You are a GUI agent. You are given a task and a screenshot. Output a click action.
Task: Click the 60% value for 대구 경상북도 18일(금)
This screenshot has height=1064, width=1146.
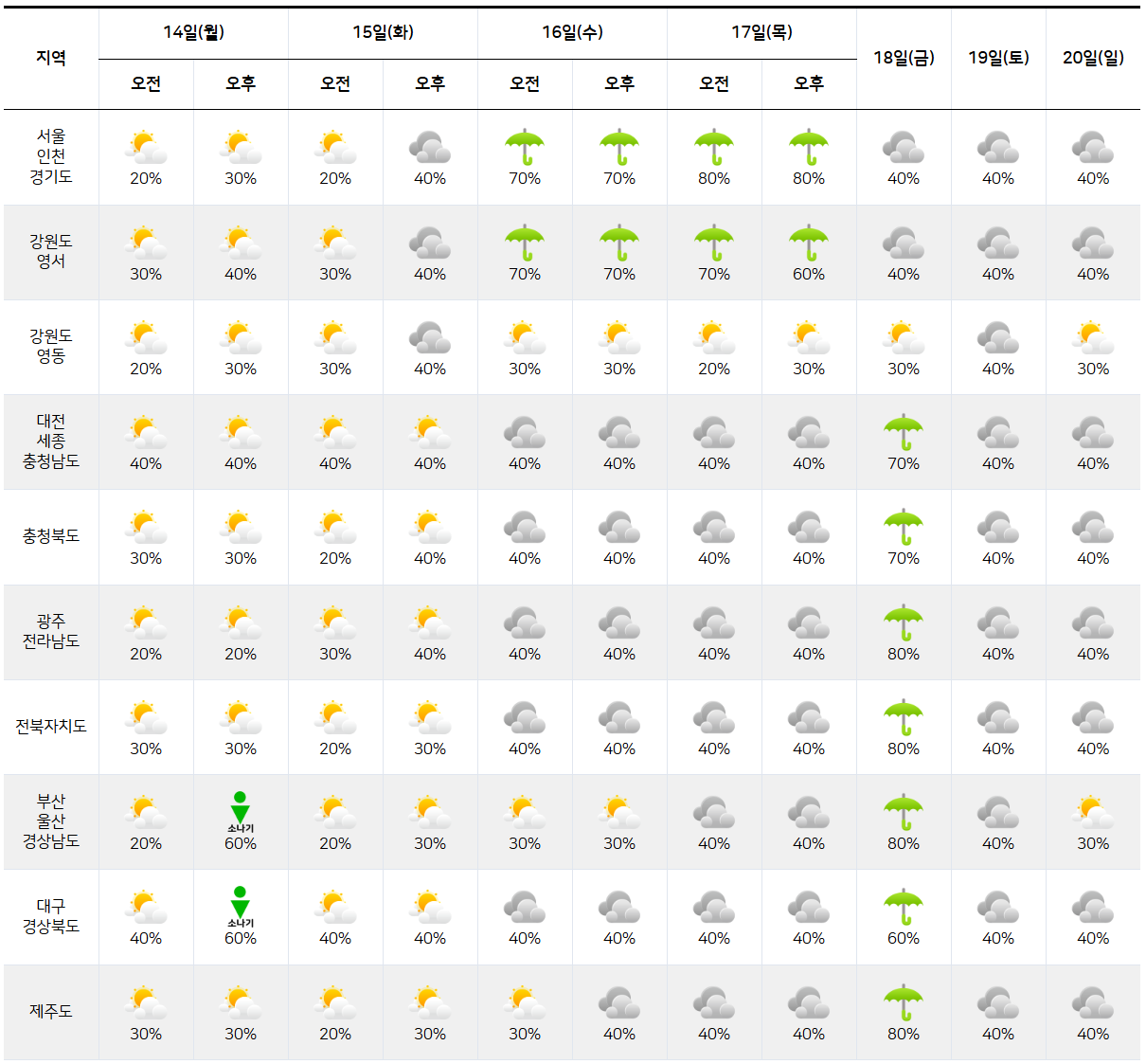(904, 938)
